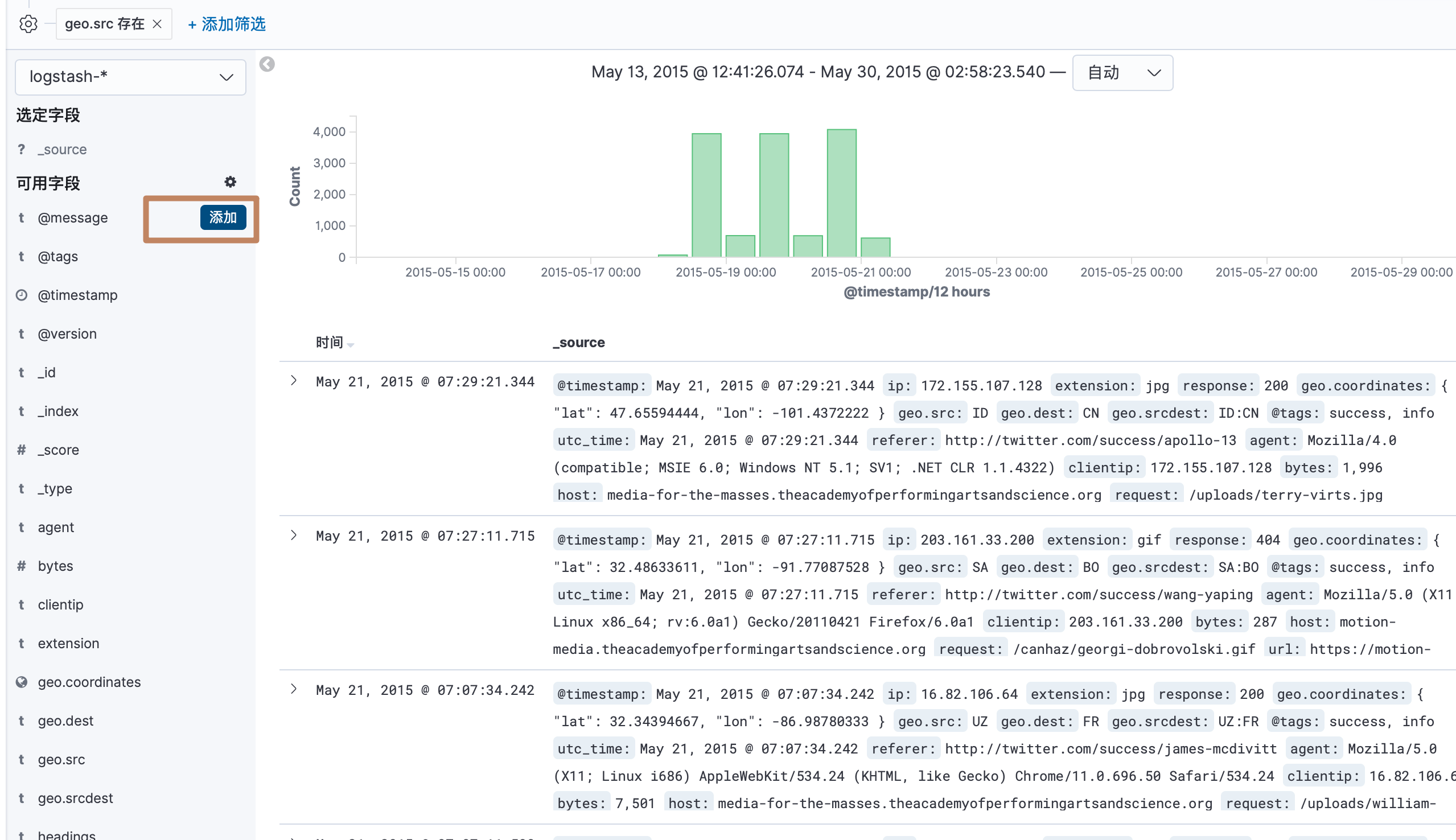Click 添加 button for the @message field
This screenshot has height=840, width=1456.
[x=223, y=217]
